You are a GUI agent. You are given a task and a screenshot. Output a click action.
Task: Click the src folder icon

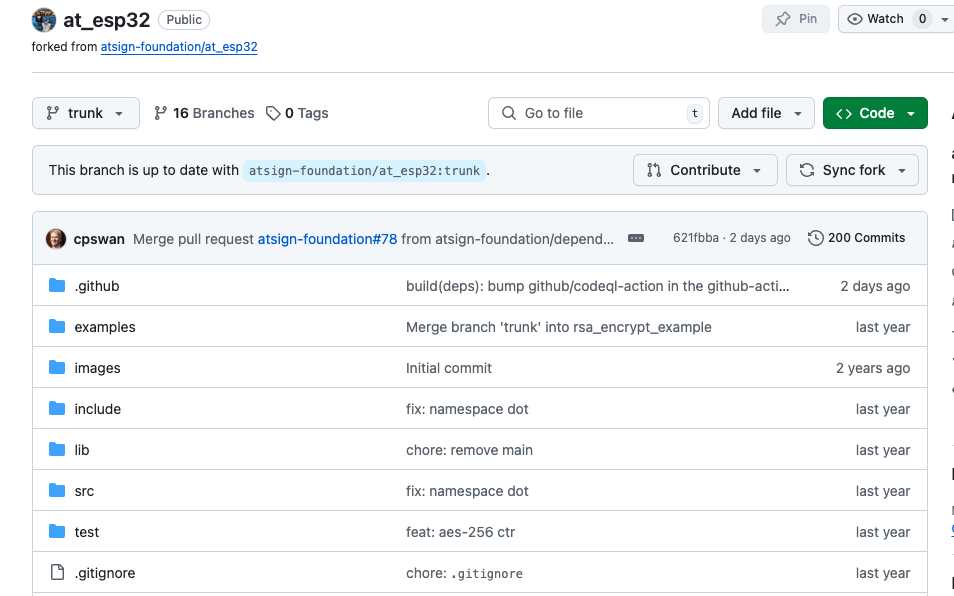[x=57, y=490]
